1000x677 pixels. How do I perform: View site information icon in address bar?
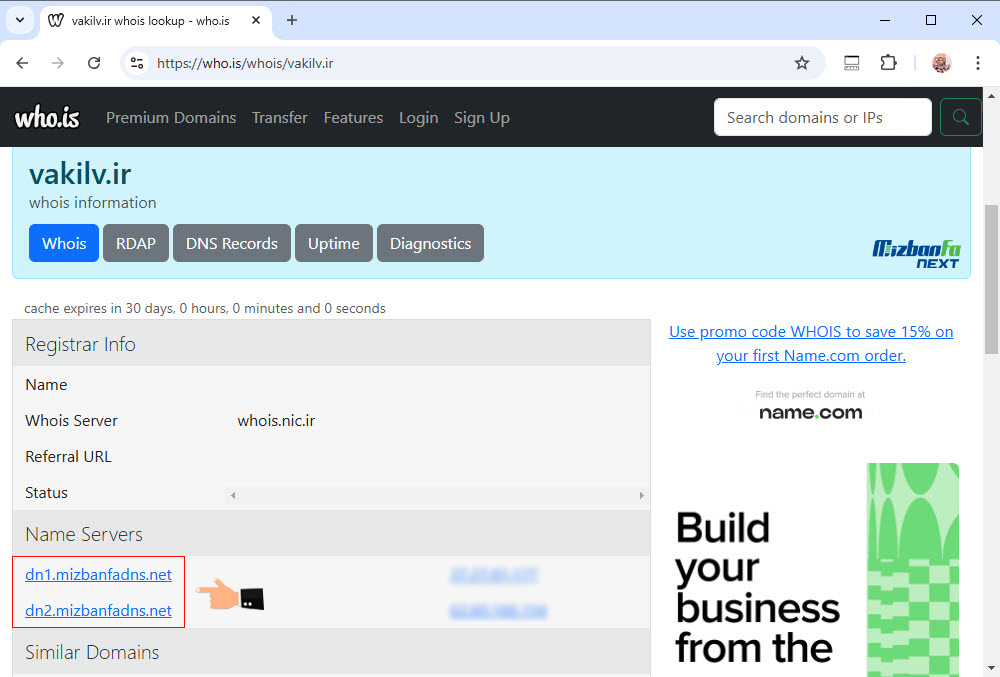pyautogui.click(x=136, y=63)
